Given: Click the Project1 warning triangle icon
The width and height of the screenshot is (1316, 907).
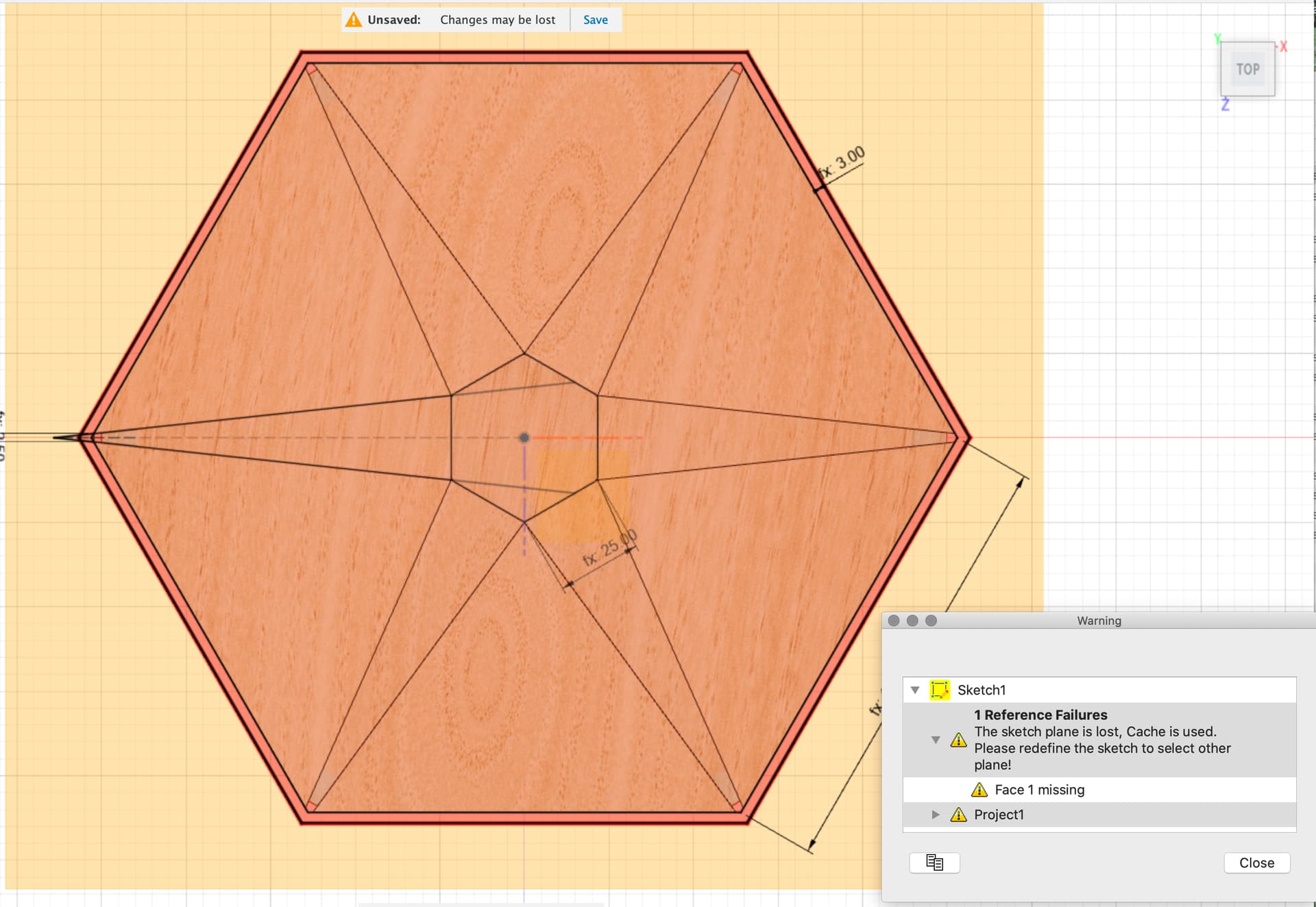Looking at the screenshot, I should pos(958,815).
